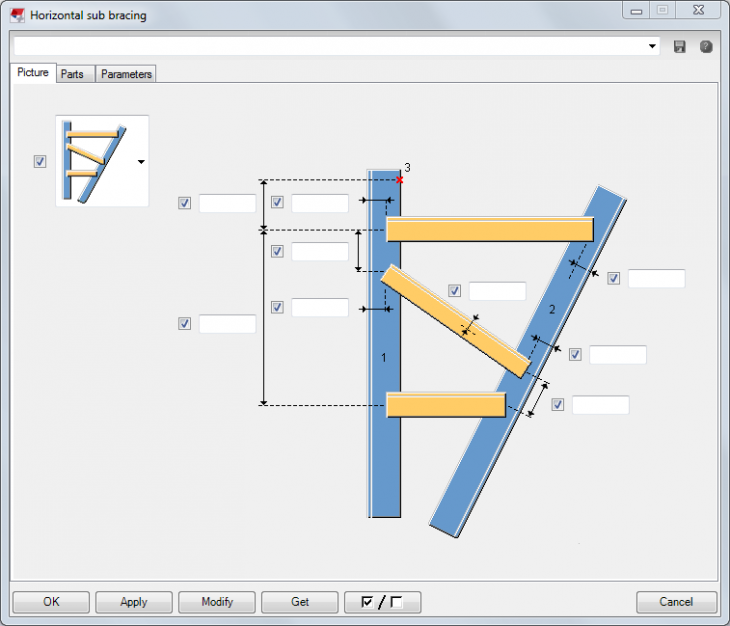Close the Horizontal sub bracing dialog
This screenshot has width=730, height=626.
coord(698,10)
